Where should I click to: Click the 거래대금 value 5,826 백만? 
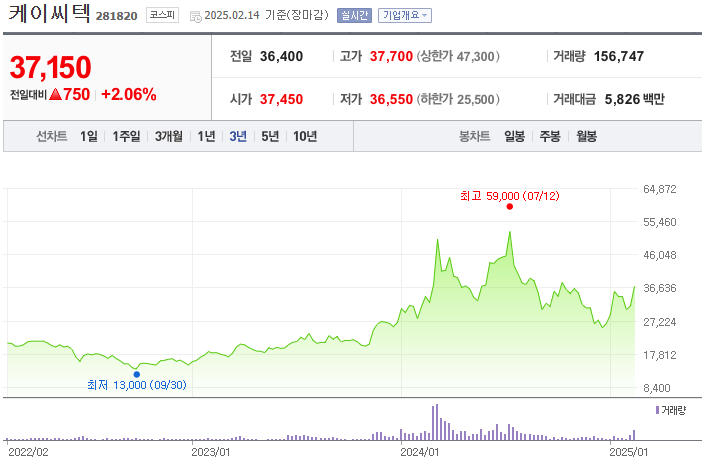pos(634,99)
